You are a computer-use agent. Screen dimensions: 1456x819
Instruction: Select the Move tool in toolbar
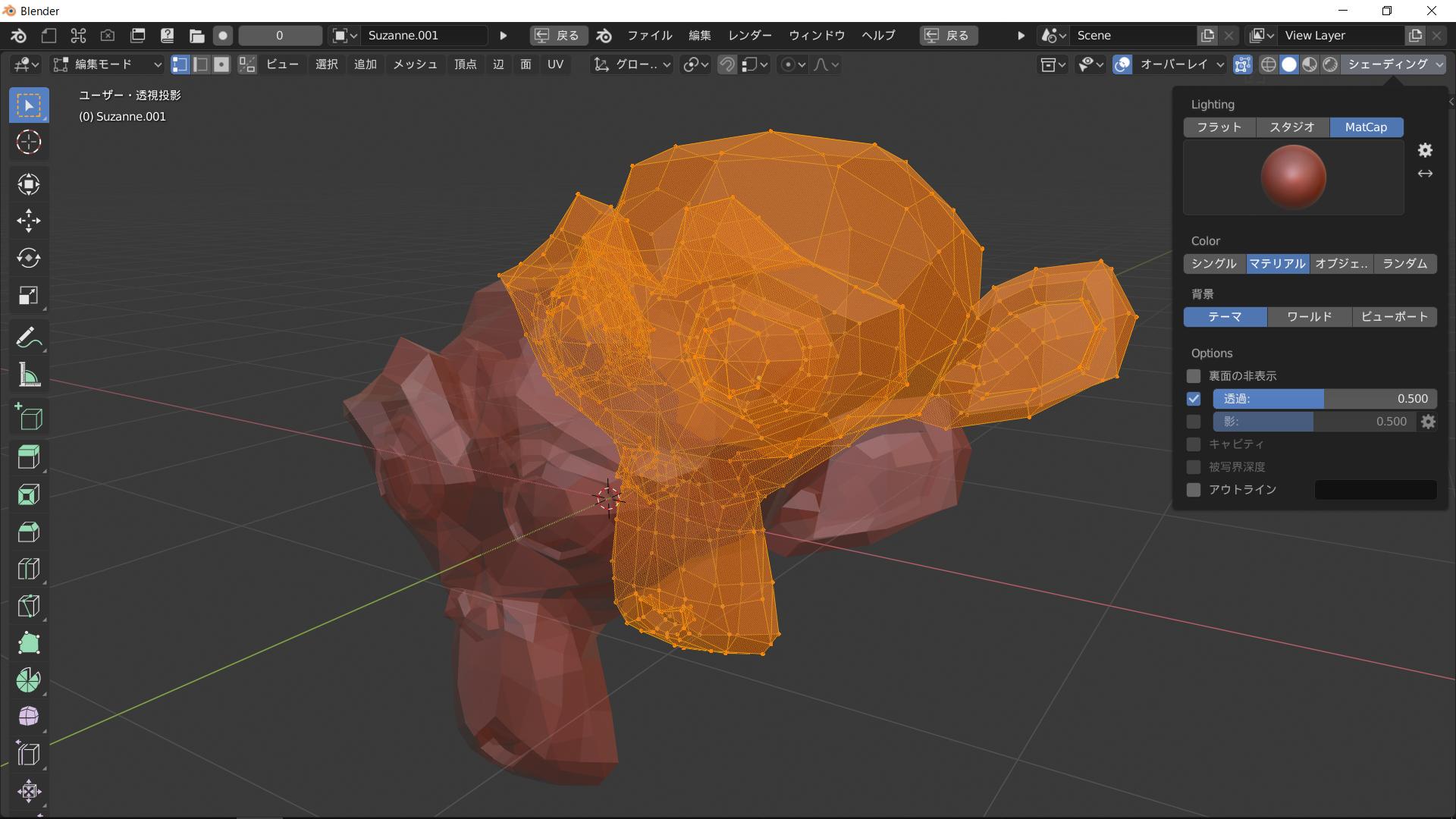coord(28,221)
